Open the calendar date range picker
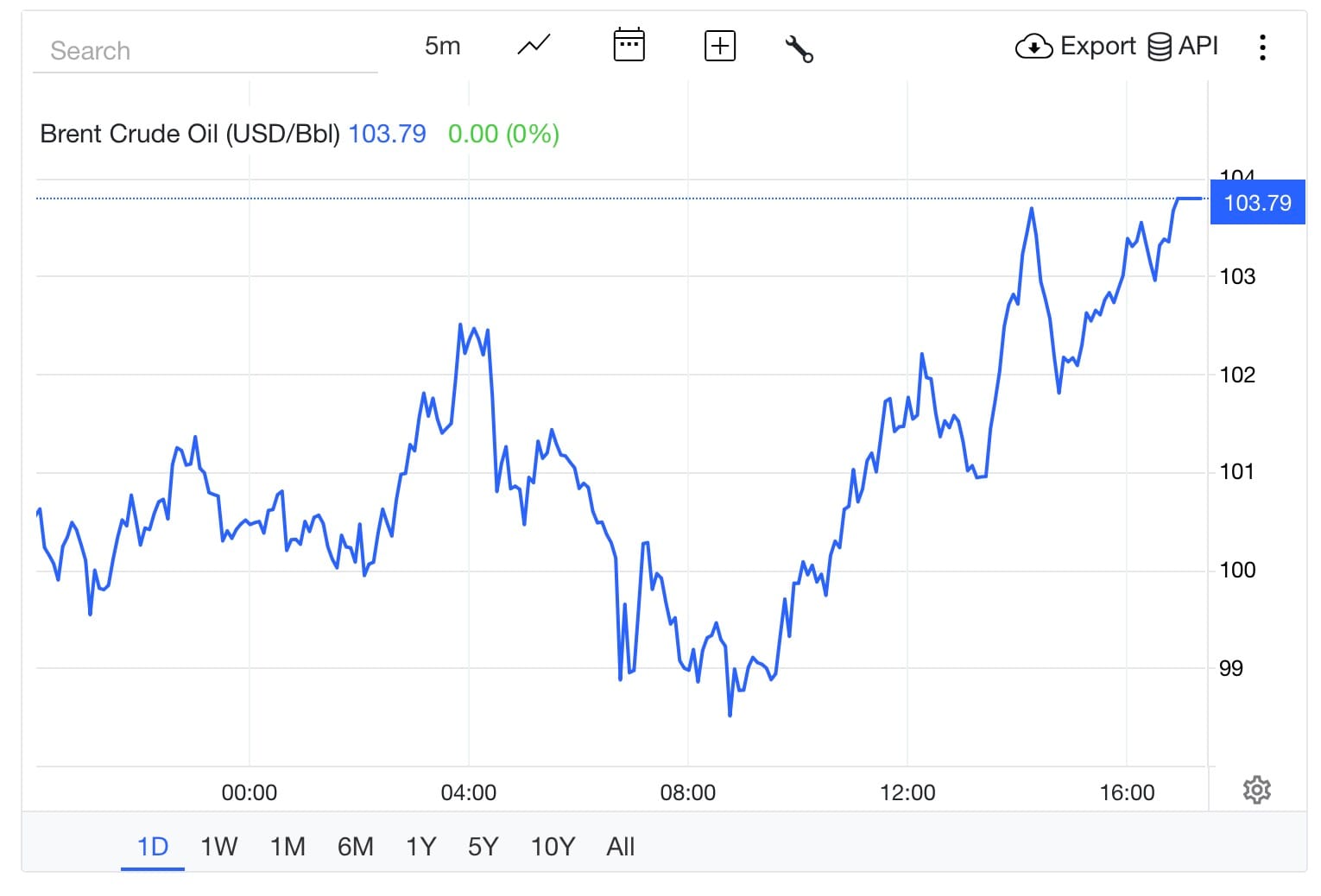This screenshot has height=896, width=1321. pyautogui.click(x=629, y=45)
